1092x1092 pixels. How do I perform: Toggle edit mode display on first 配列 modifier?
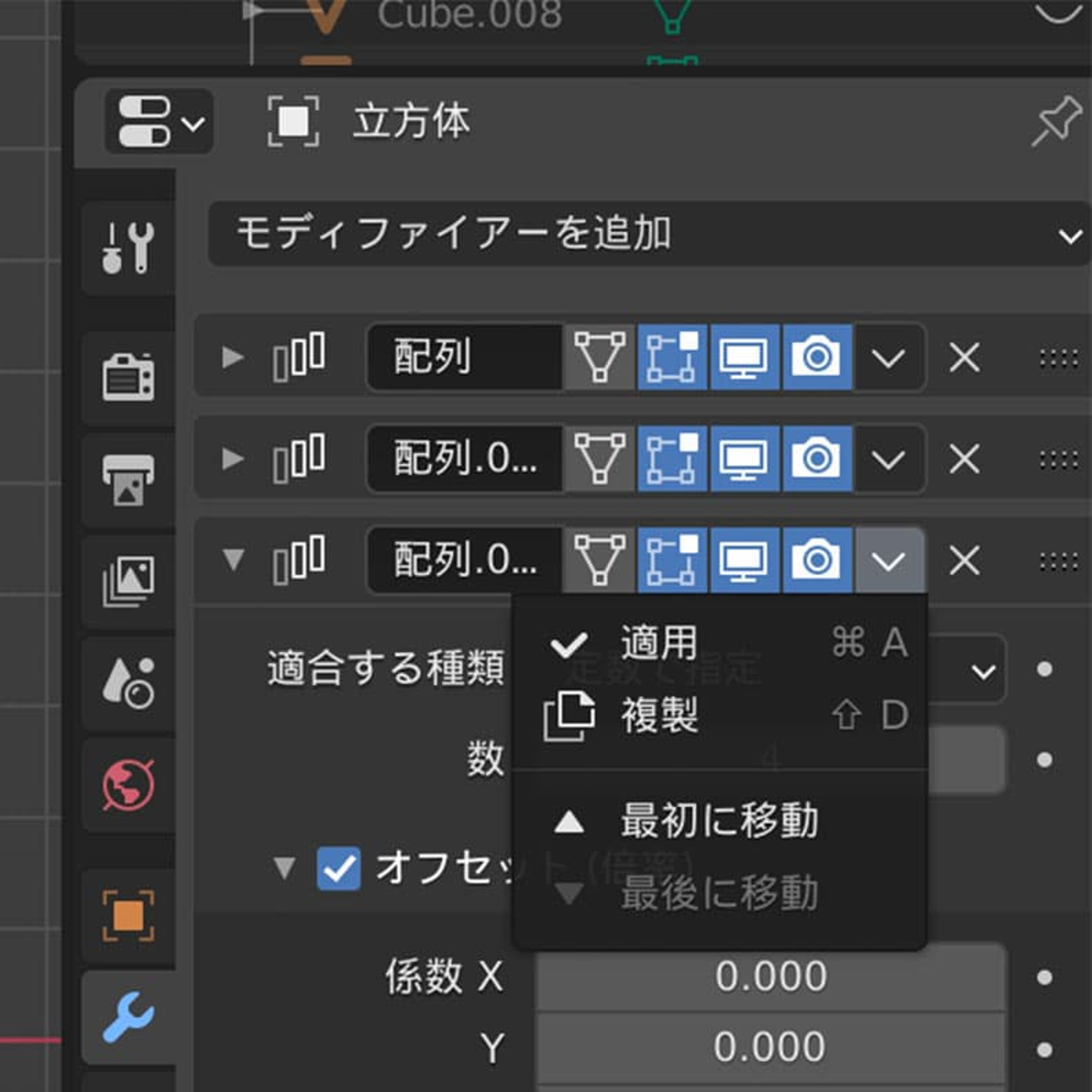click(x=672, y=357)
